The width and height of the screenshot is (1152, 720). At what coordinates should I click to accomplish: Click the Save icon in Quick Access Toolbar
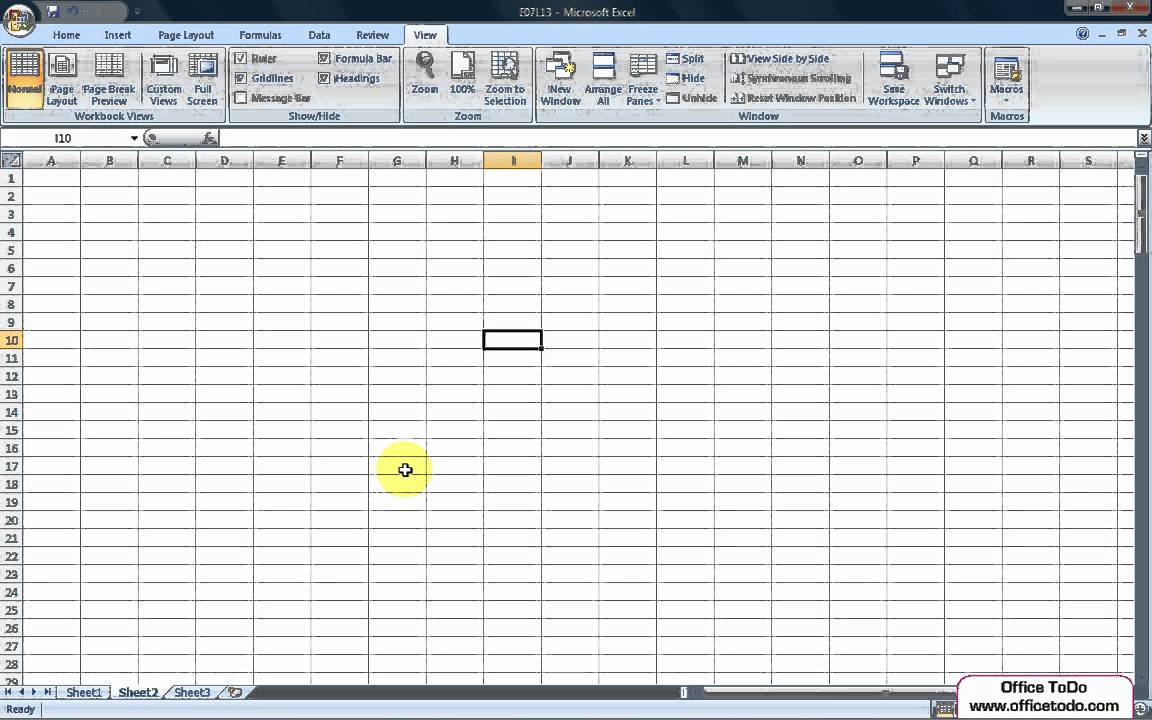click(52, 12)
